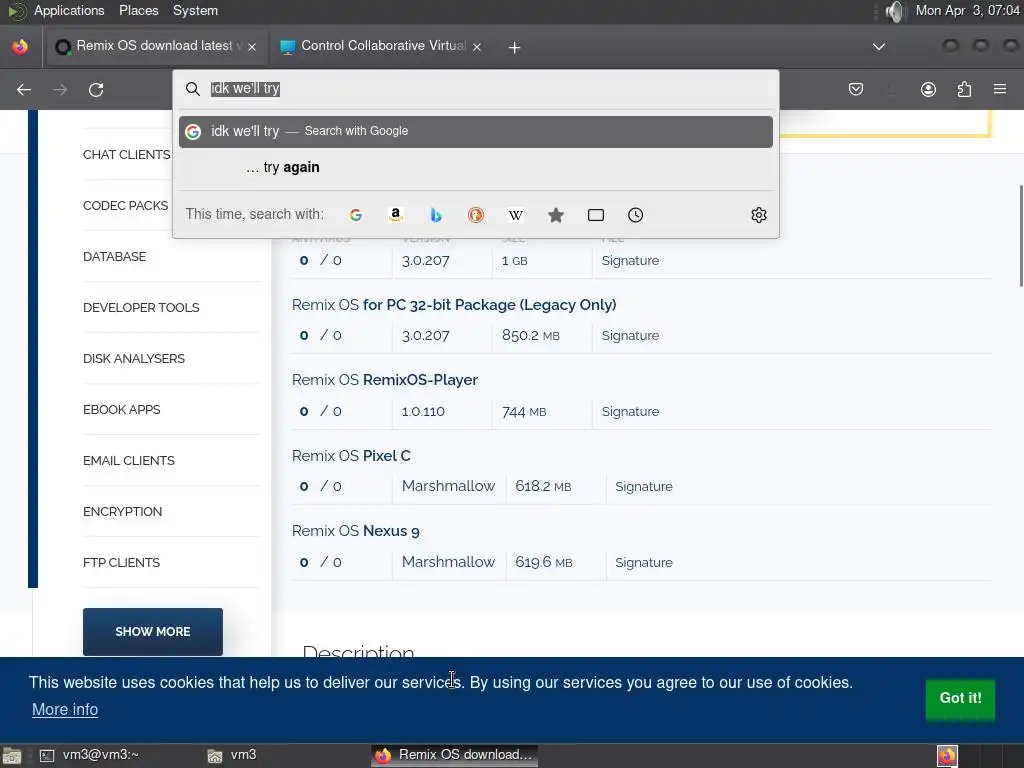Close the Remix OS download tab

[252, 47]
